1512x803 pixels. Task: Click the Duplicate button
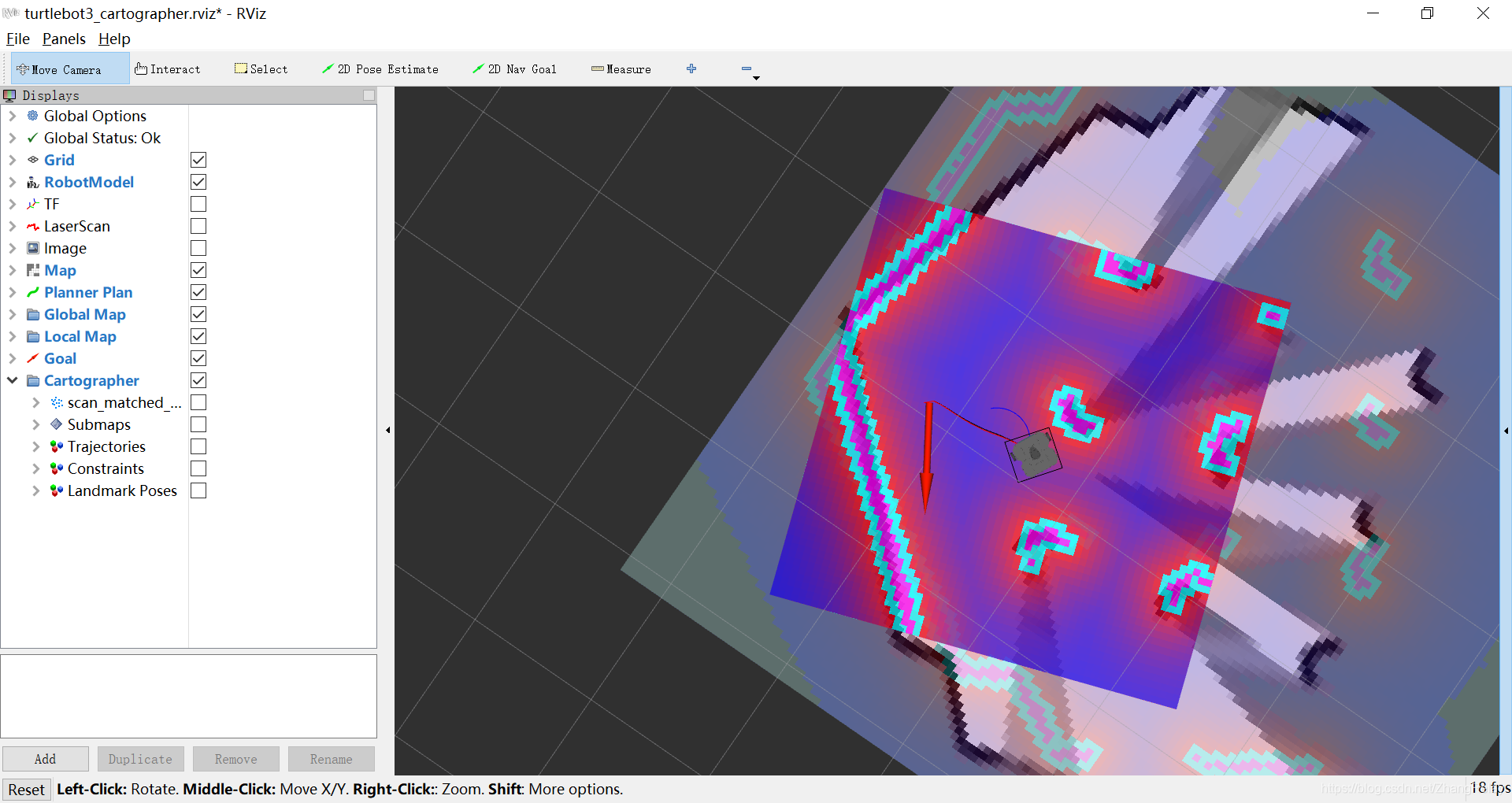tap(140, 759)
